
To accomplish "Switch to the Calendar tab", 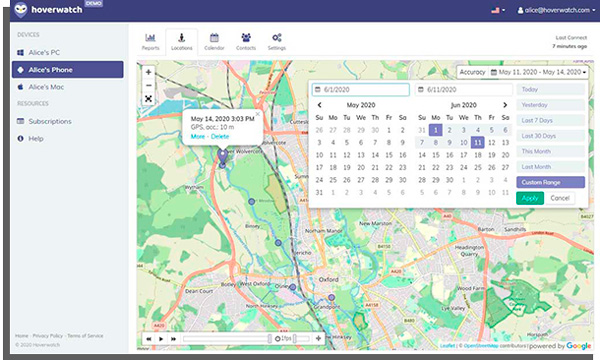I will point(214,42).
